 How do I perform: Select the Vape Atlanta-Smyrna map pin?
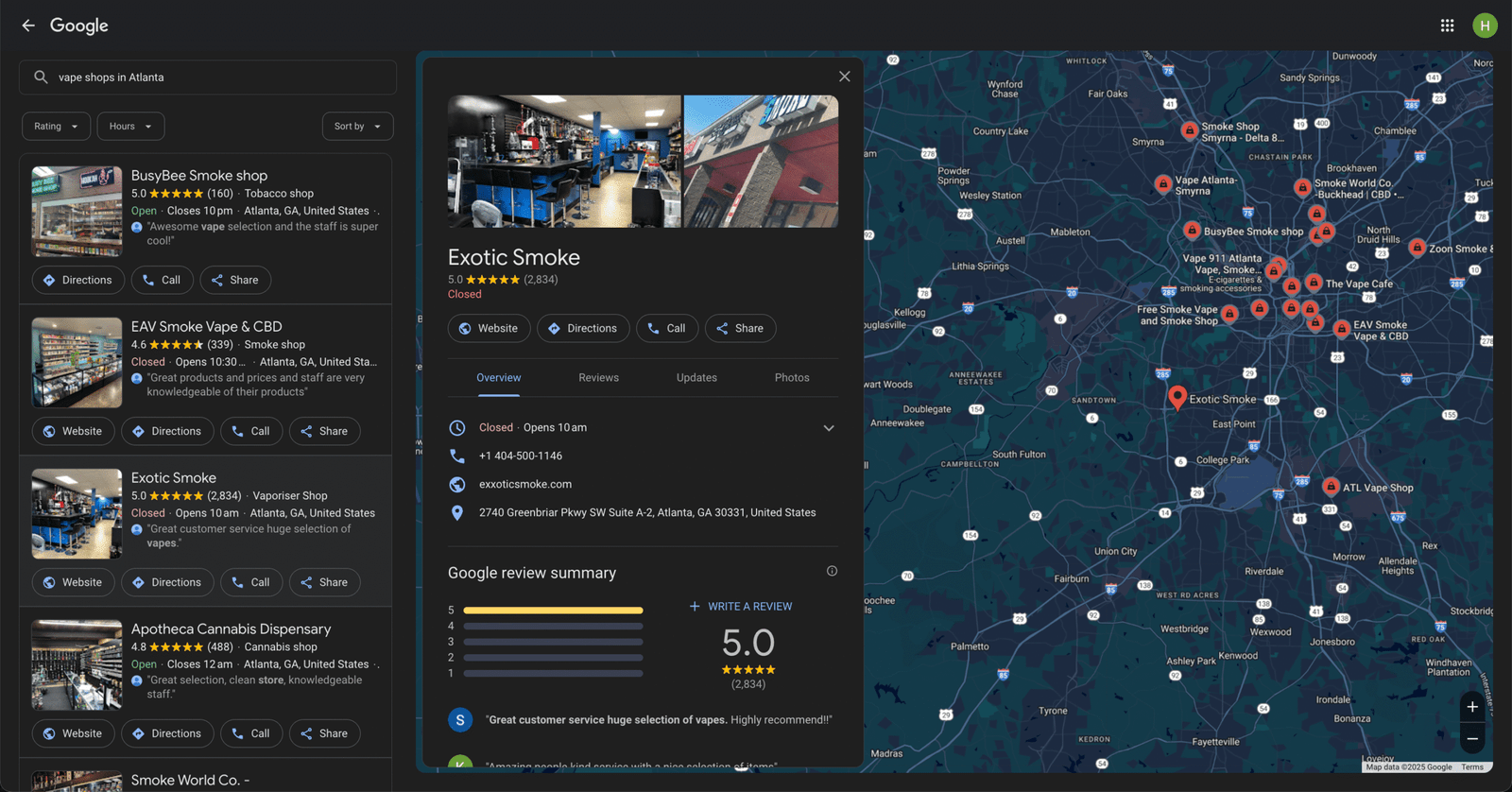coord(1163,183)
